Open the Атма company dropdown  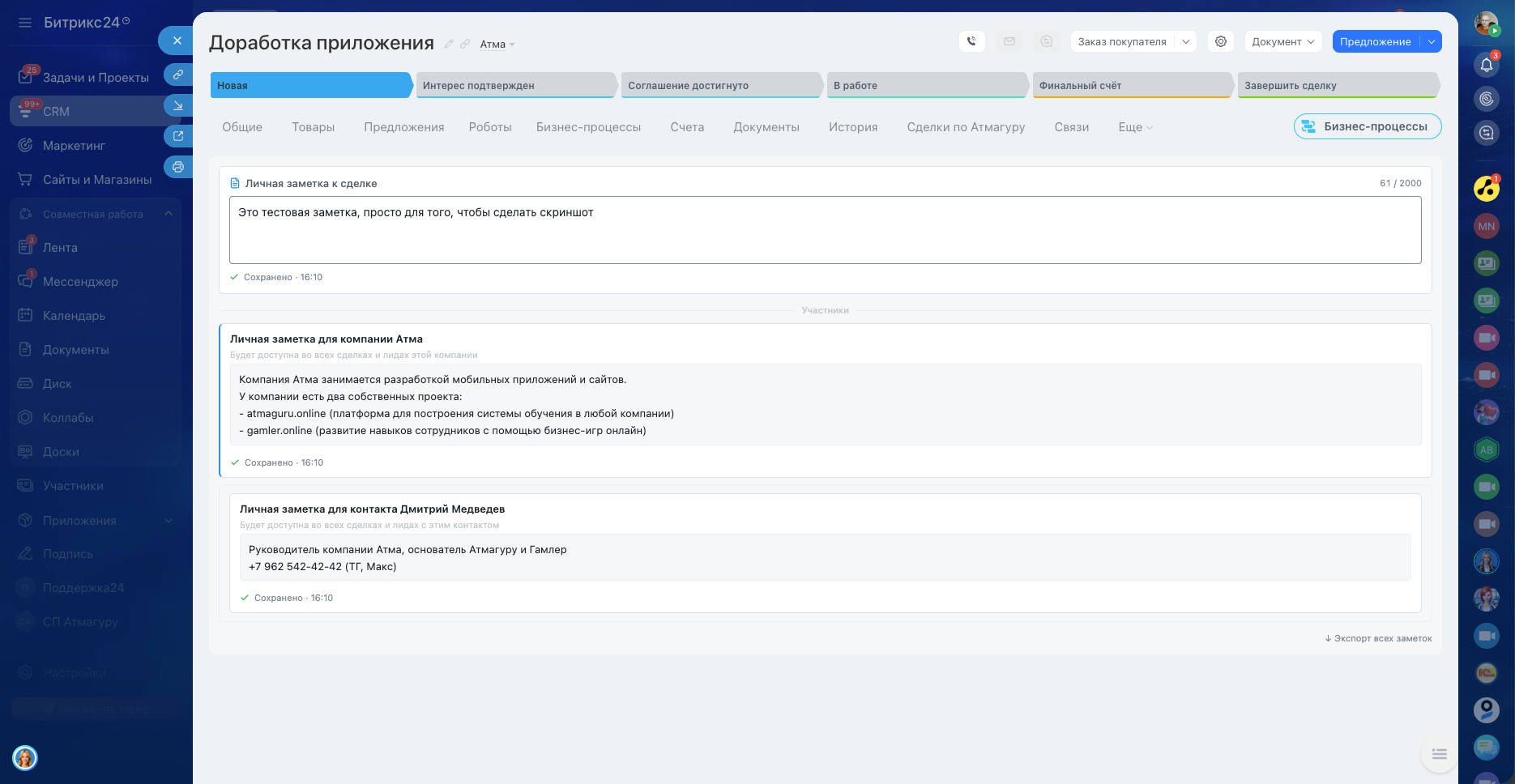(x=497, y=45)
